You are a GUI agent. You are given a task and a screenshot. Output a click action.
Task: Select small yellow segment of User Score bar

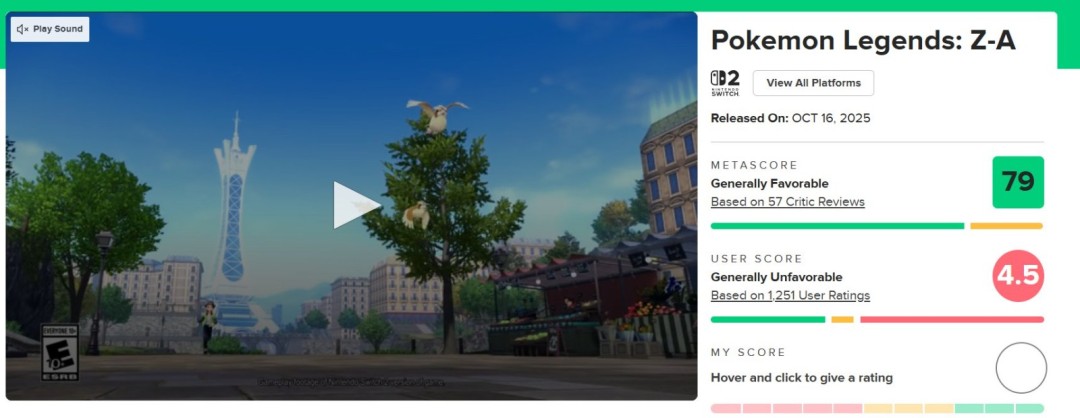[842, 320]
